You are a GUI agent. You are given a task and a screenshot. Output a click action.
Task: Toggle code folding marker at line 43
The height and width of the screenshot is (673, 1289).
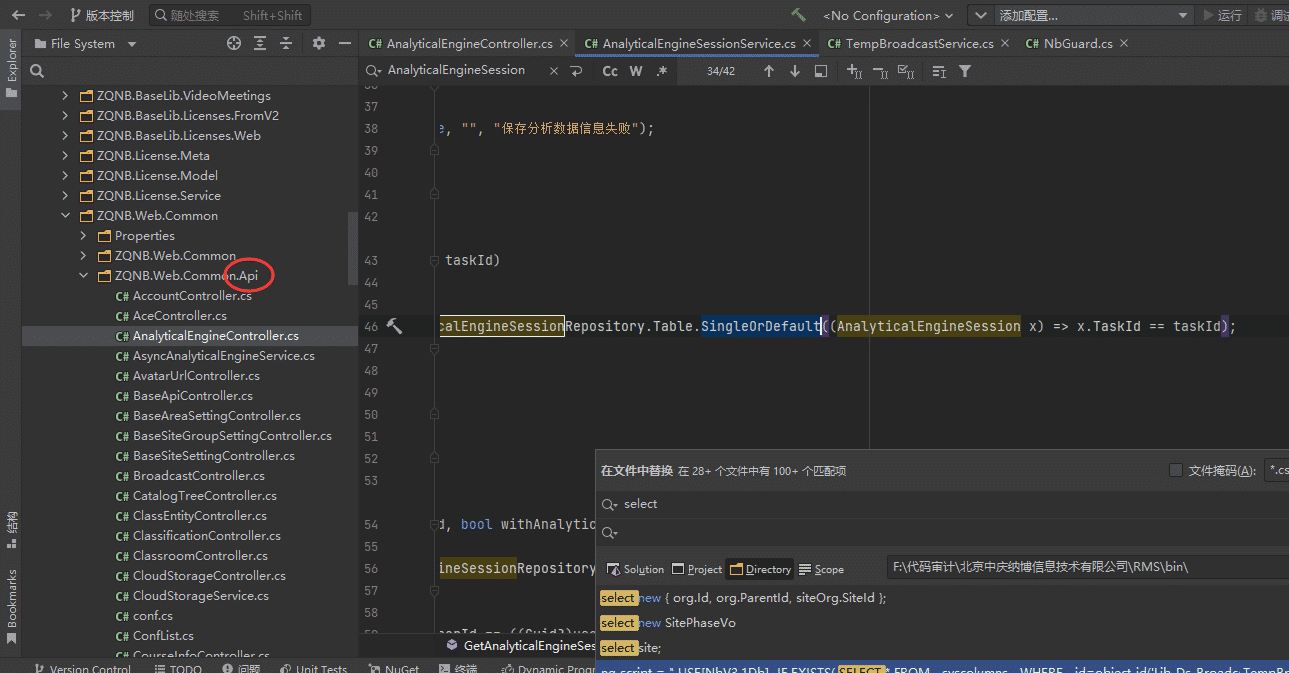point(434,260)
